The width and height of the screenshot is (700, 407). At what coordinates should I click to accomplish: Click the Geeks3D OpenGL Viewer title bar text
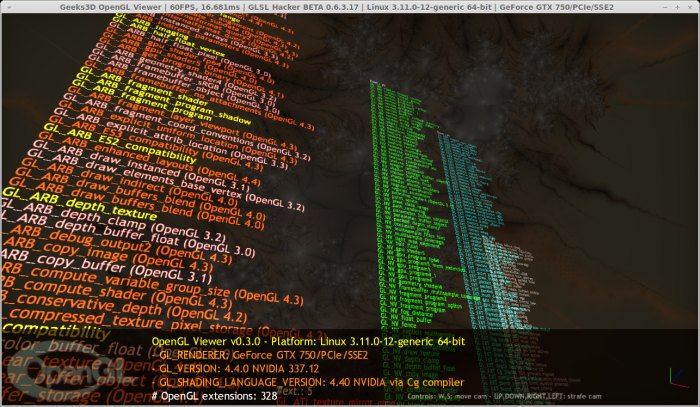coord(337,7)
